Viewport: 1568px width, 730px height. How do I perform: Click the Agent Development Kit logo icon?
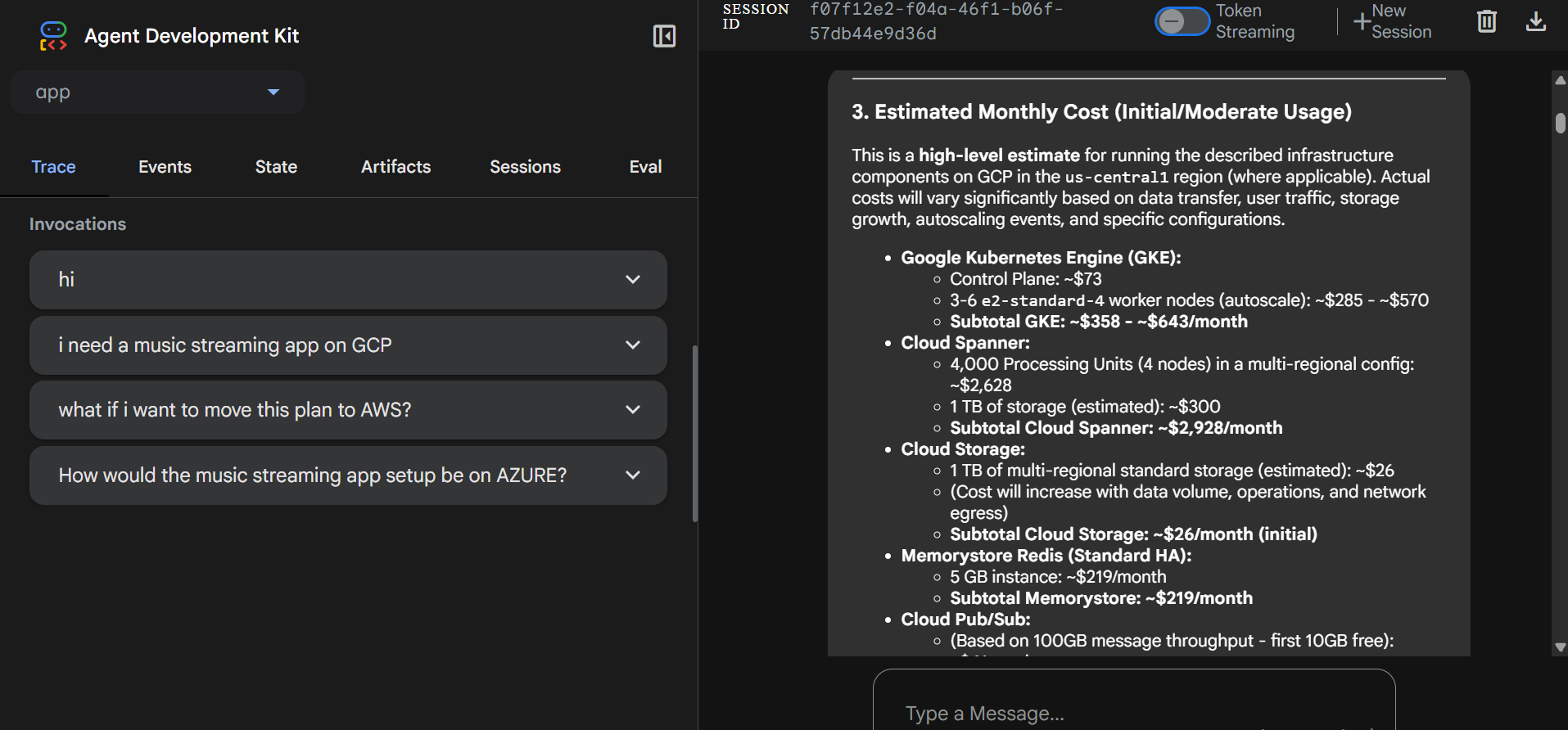click(53, 36)
